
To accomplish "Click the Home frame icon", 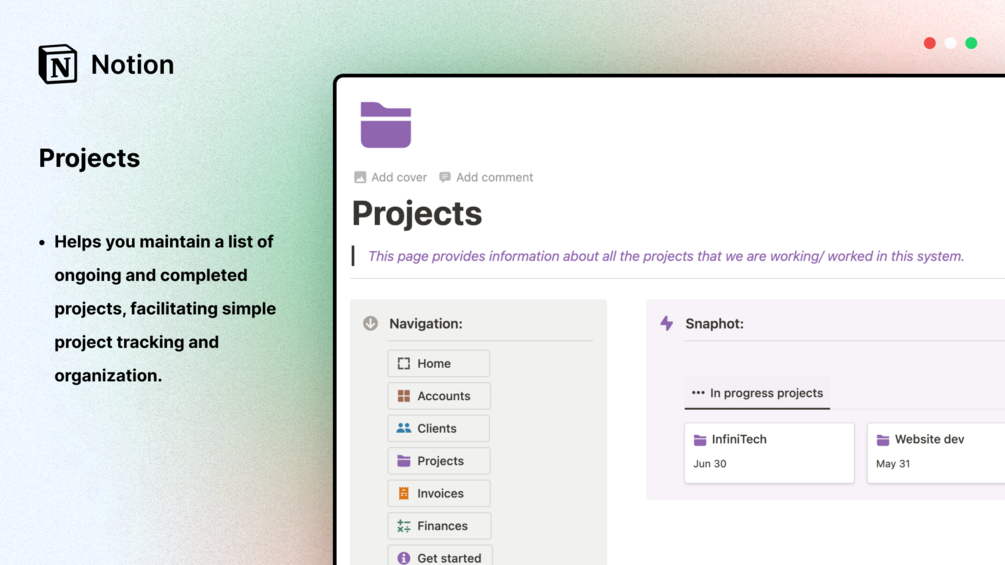I will tap(404, 364).
